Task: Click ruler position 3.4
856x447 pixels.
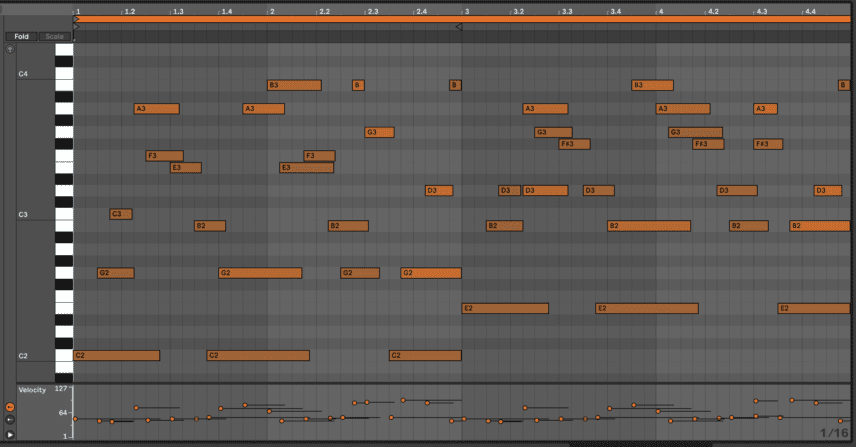Action: (x=615, y=11)
